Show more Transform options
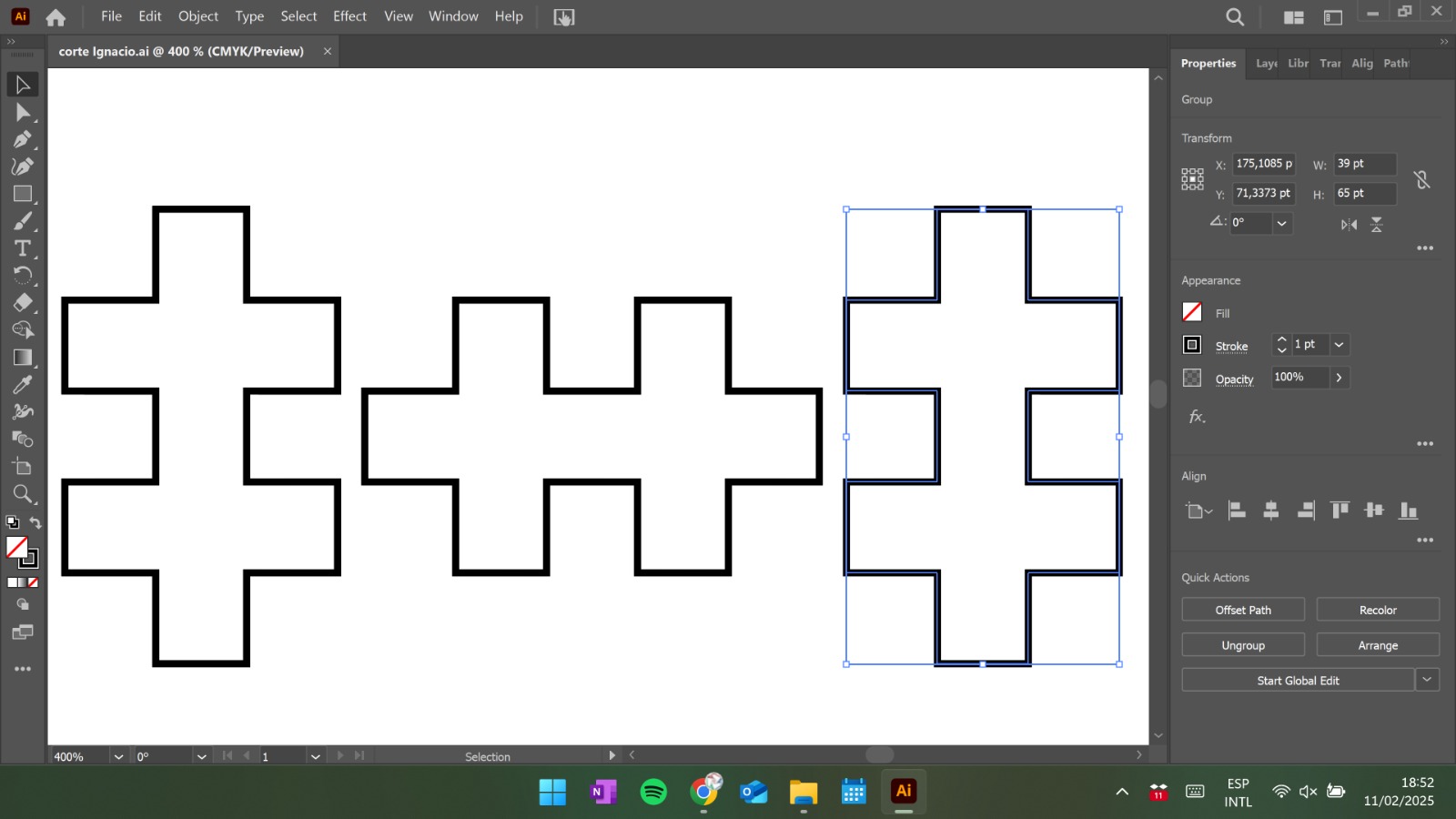This screenshot has width=1456, height=819. coord(1425,248)
